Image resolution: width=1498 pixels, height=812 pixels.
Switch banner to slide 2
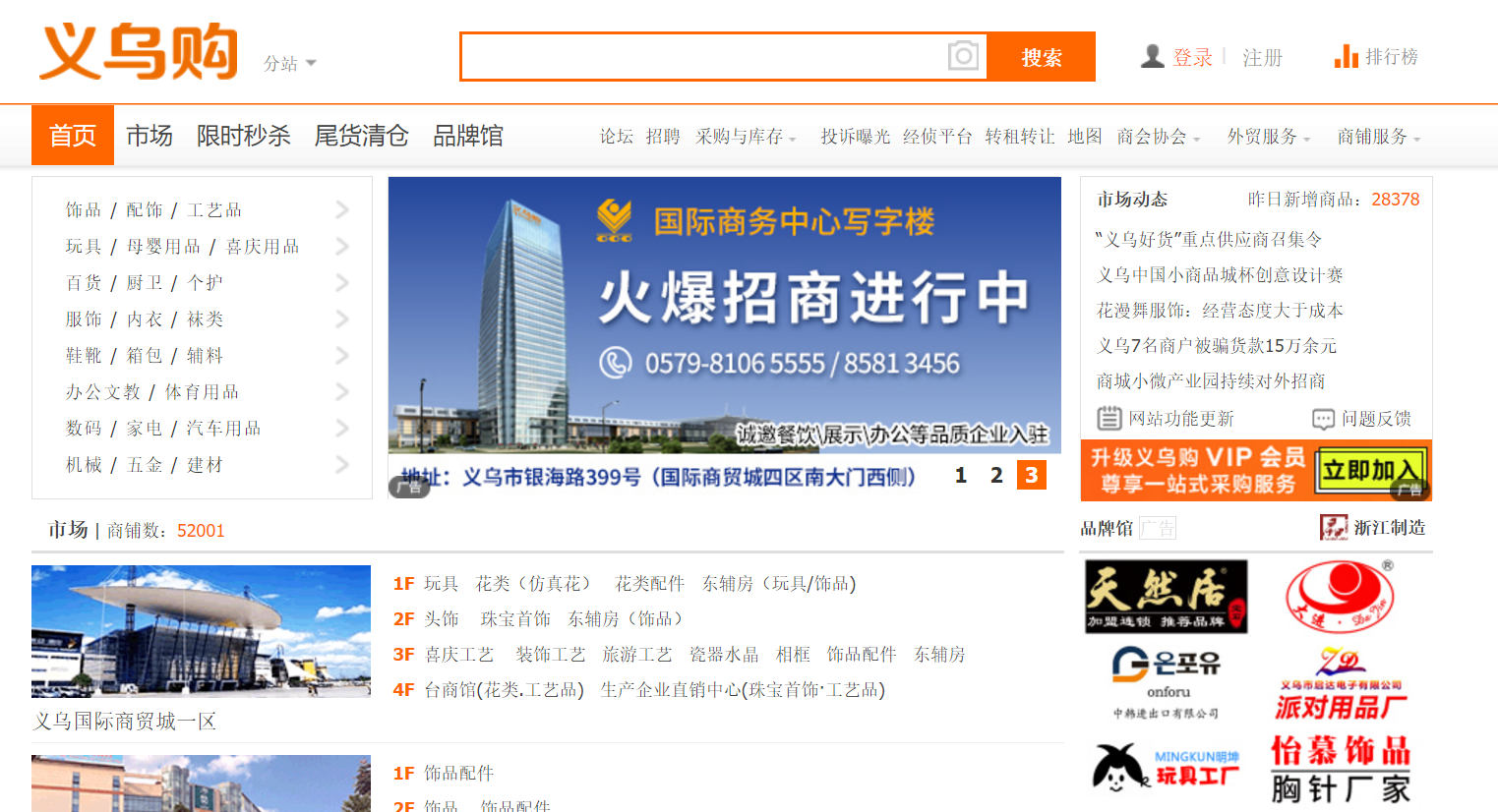point(996,476)
